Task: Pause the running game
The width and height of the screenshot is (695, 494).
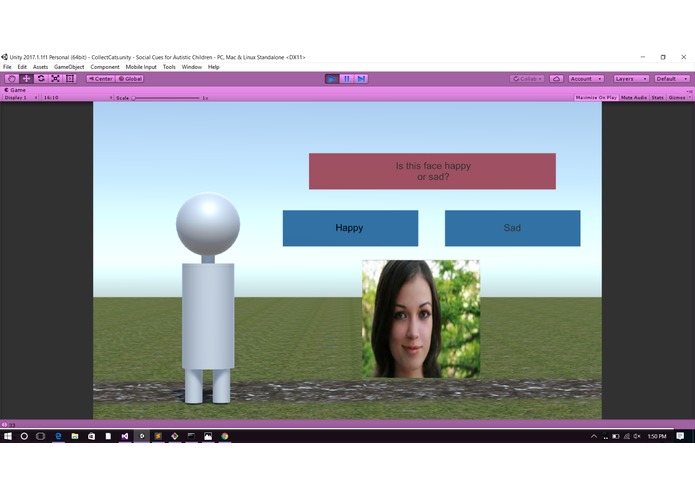Action: tap(347, 78)
